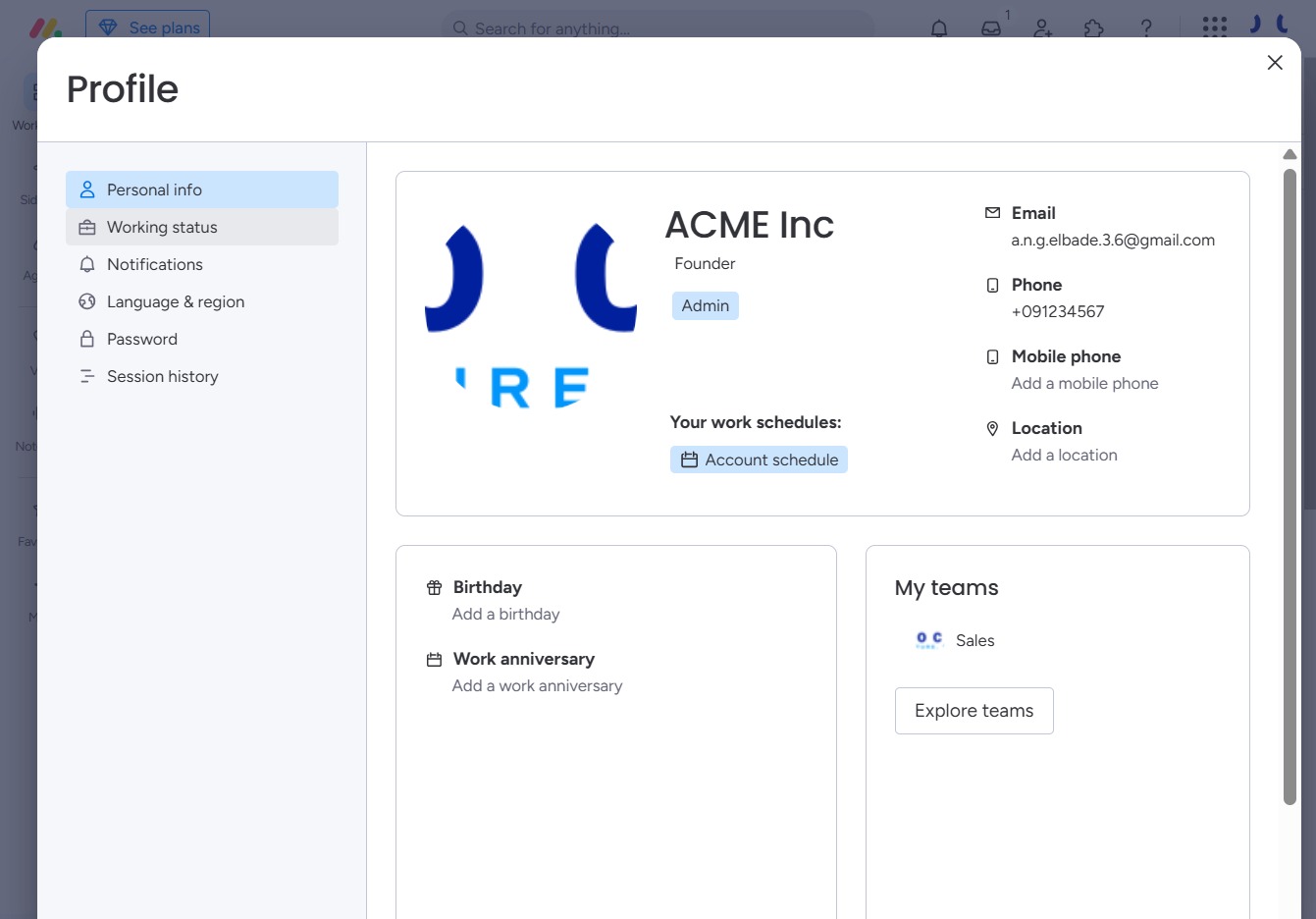Open the help question mark icon

click(1146, 27)
